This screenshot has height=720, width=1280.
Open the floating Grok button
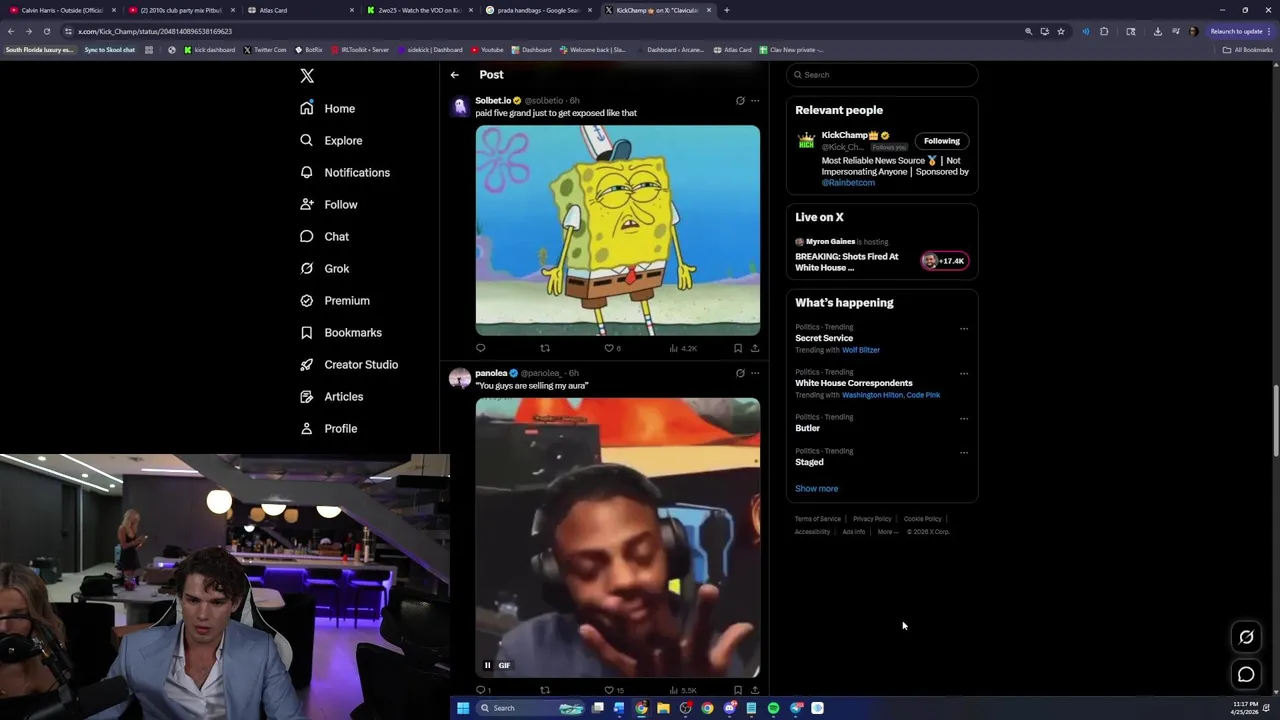[x=1246, y=637]
